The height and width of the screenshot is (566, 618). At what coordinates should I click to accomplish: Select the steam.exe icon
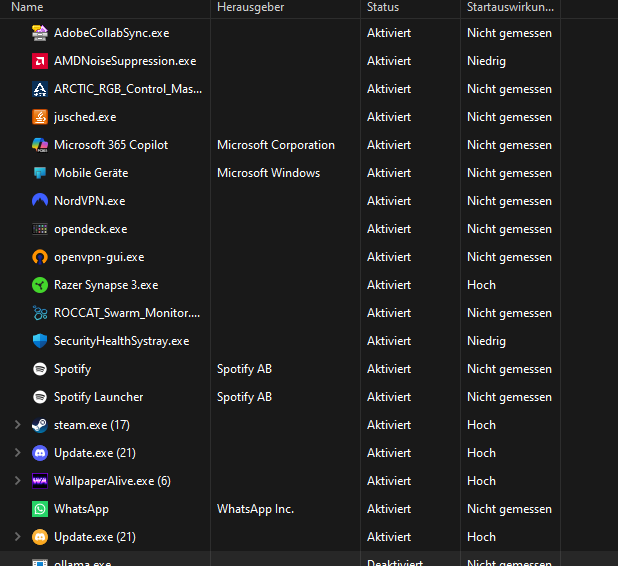point(40,425)
